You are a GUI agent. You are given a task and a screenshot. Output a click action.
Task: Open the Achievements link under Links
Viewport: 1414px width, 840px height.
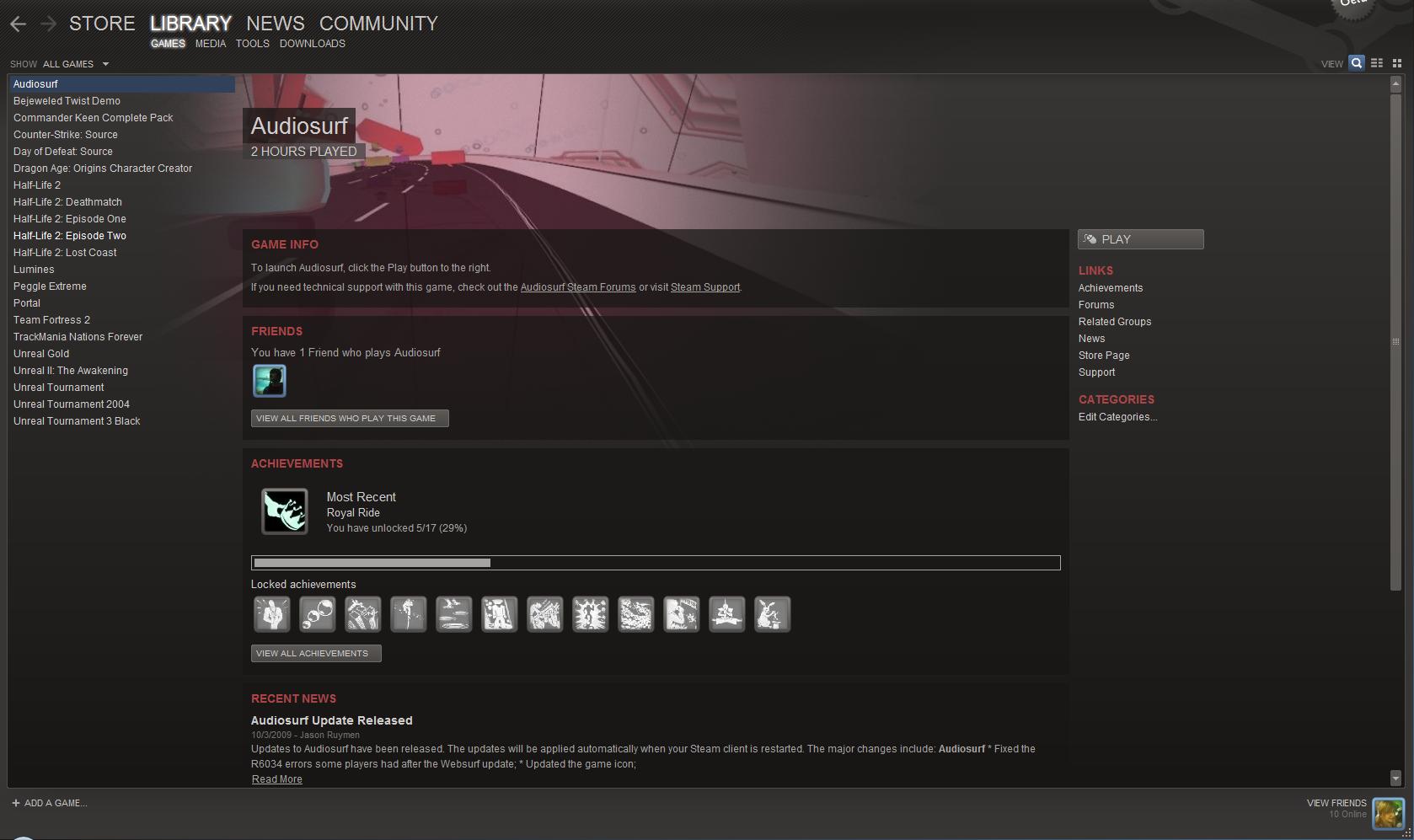pyautogui.click(x=1111, y=288)
